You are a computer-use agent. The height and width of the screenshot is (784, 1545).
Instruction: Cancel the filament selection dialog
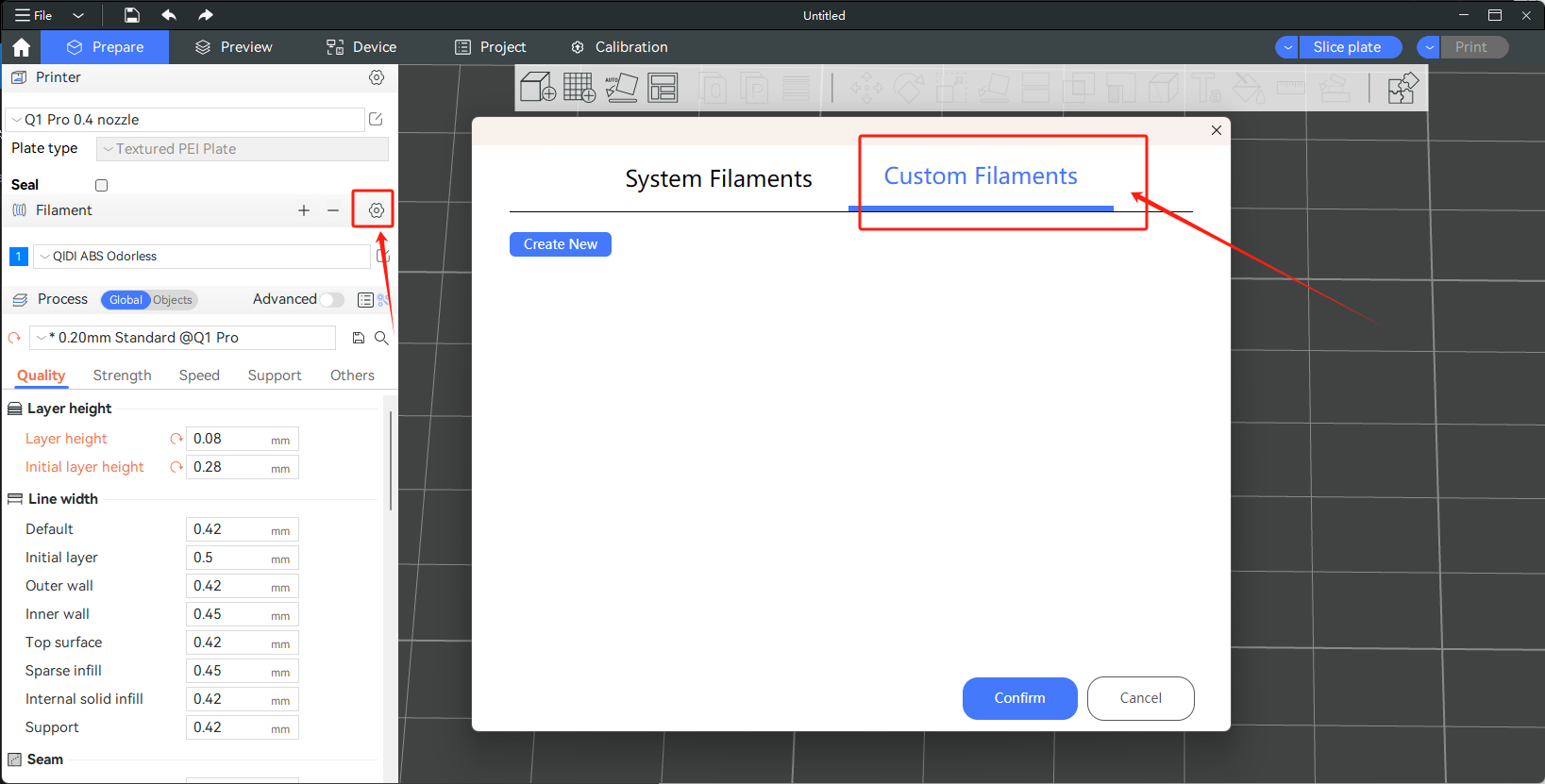coord(1140,698)
